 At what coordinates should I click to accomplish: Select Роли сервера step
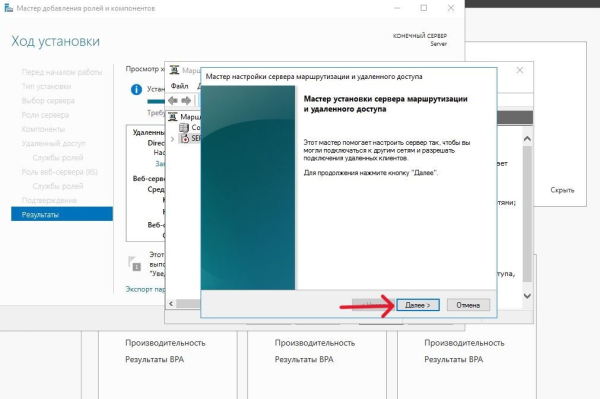pos(45,115)
